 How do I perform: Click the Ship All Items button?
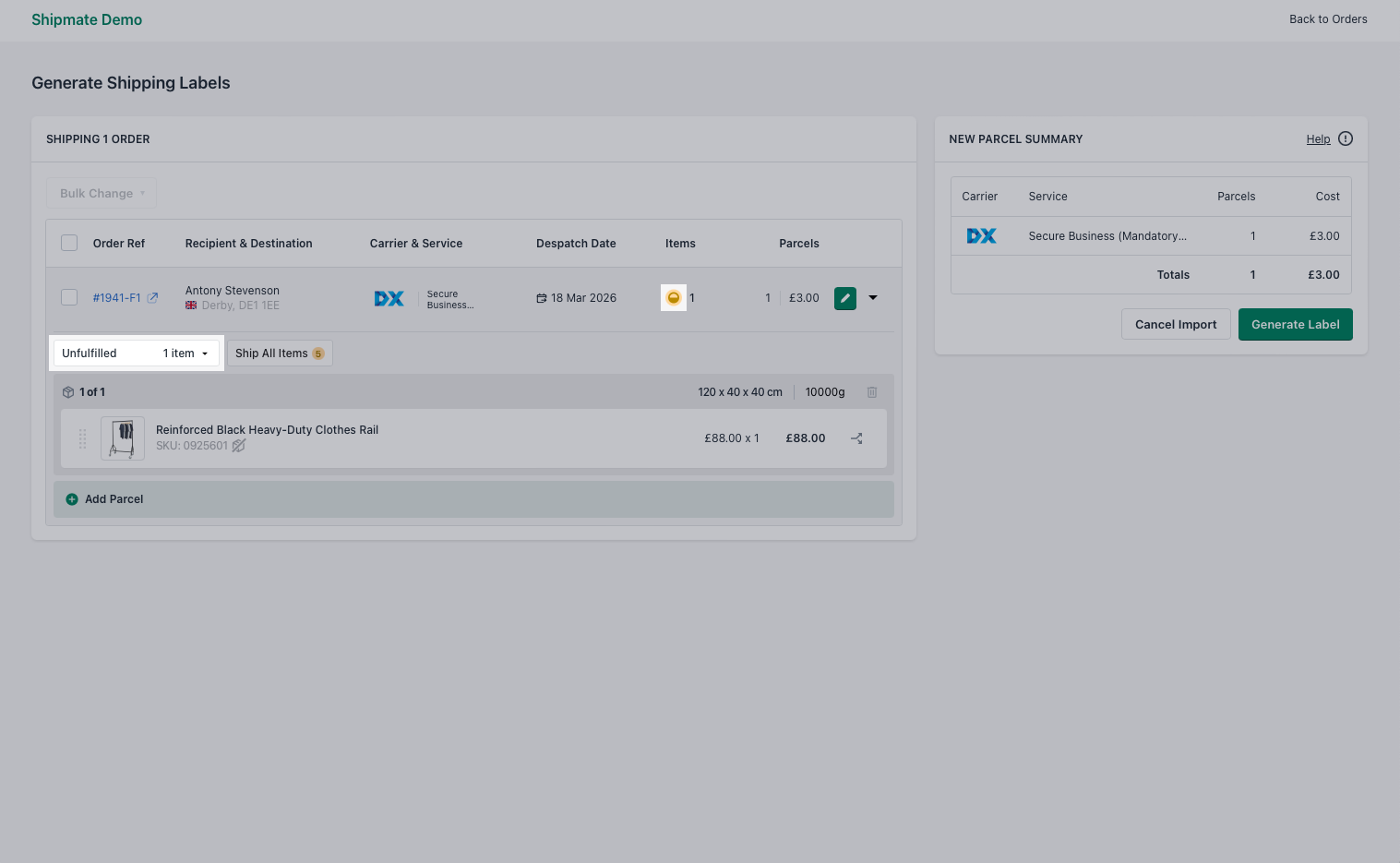tap(279, 353)
